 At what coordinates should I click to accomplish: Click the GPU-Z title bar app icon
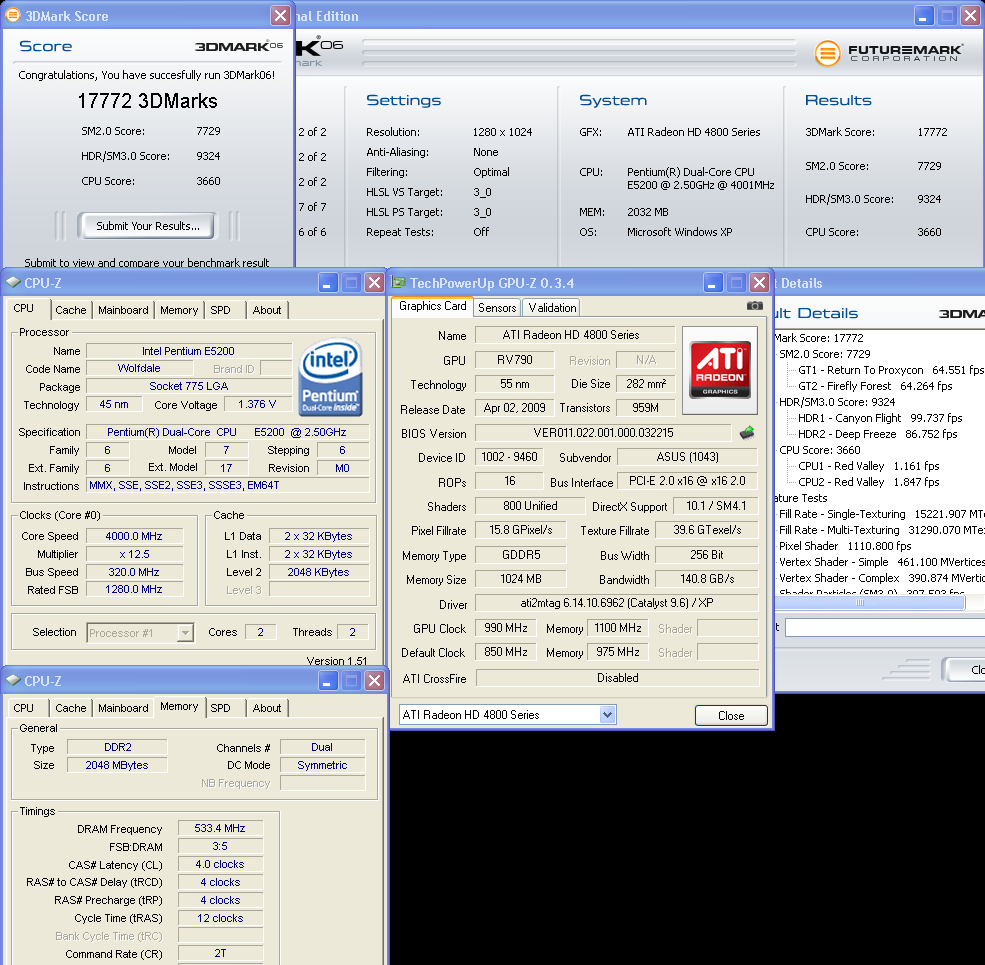[399, 283]
